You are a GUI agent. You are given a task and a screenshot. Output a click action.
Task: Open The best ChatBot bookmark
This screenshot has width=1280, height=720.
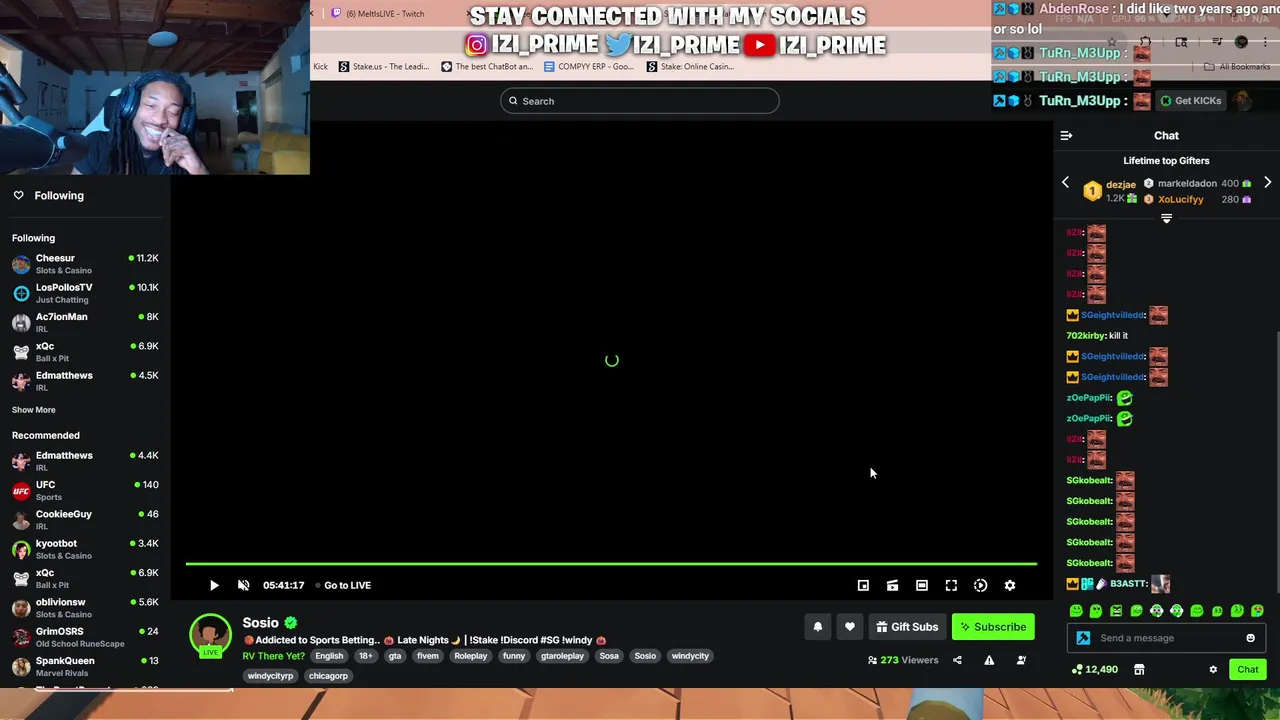click(488, 67)
